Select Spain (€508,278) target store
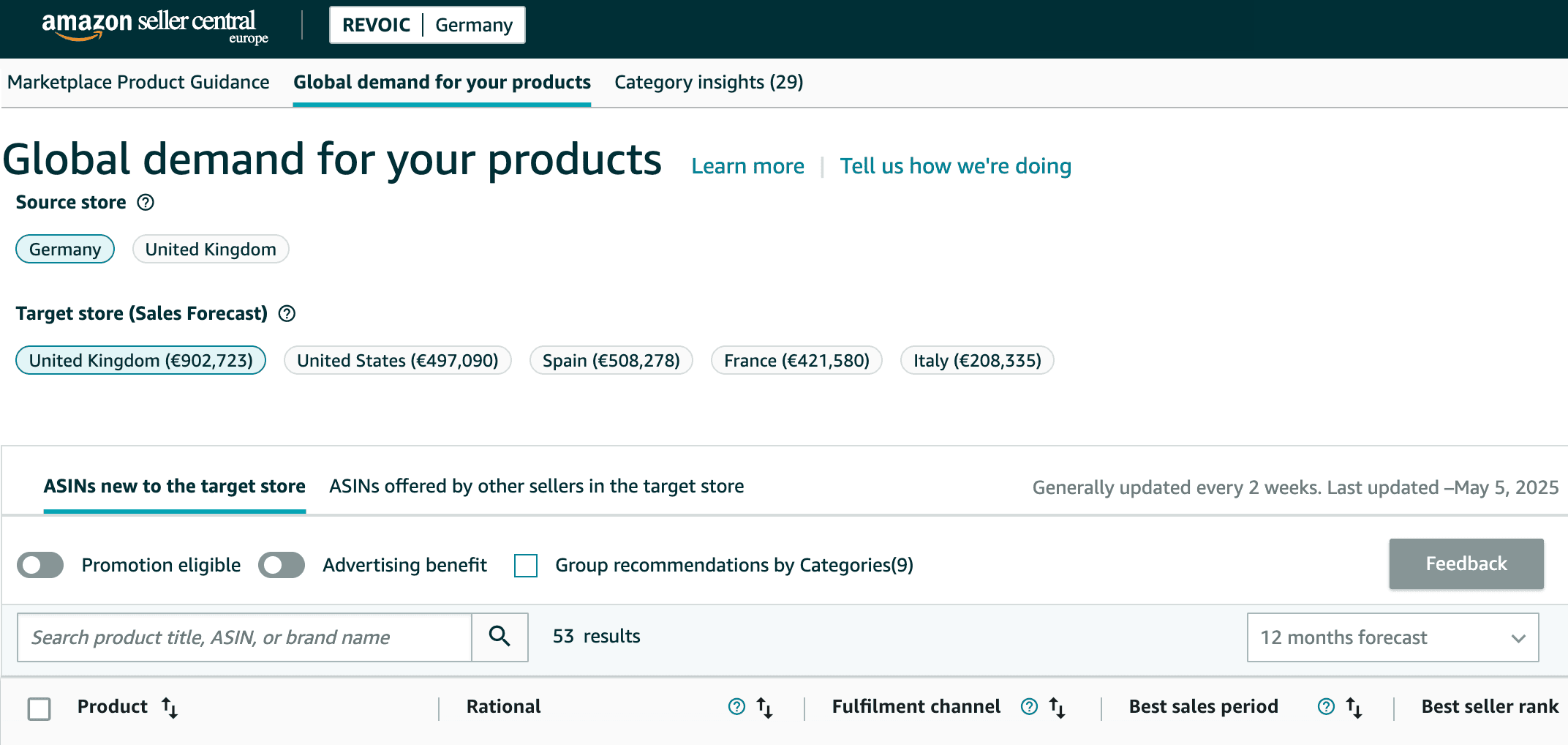This screenshot has width=1568, height=745. [611, 360]
